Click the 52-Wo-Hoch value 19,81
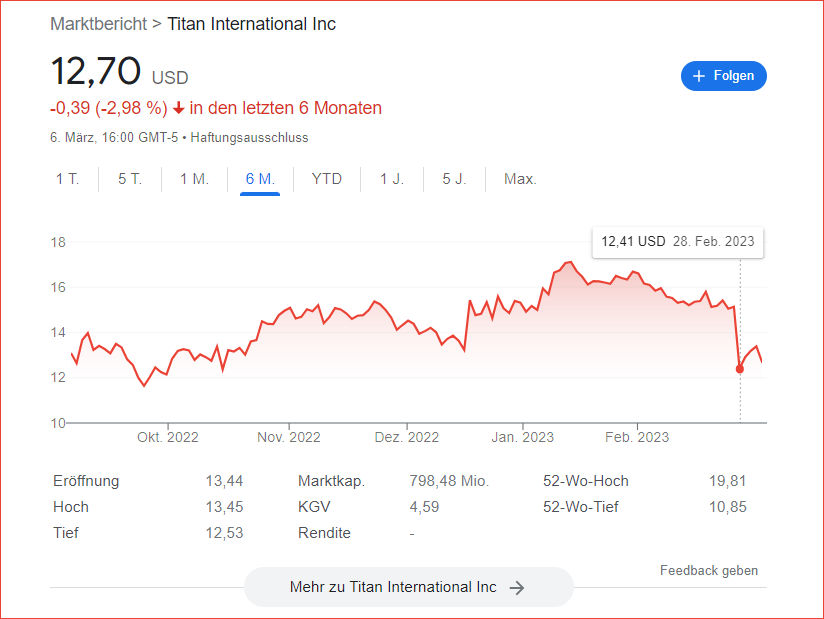This screenshot has height=619, width=824. point(727,481)
